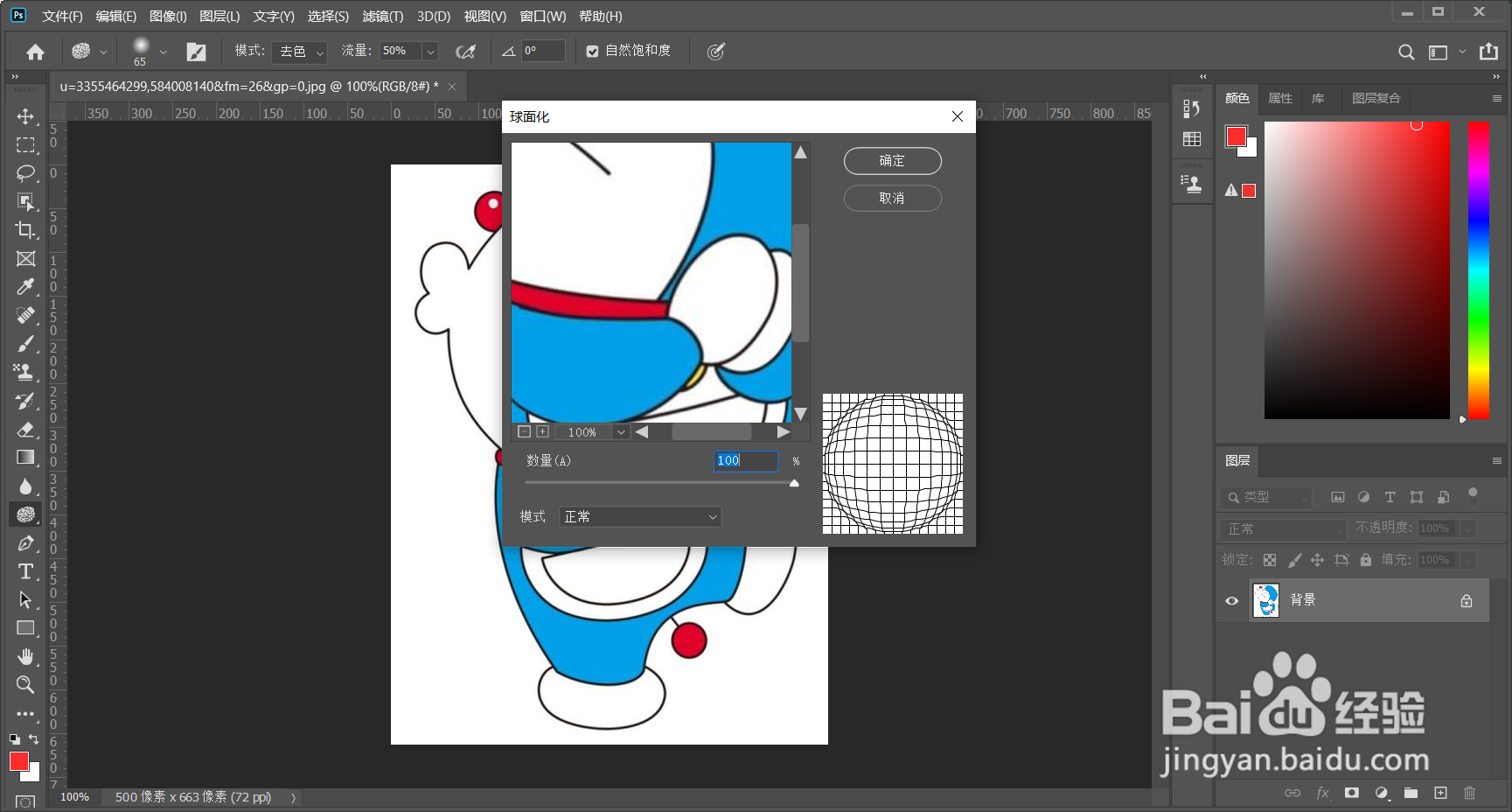
Task: Click the Home icon in options bar
Action: pyautogui.click(x=35, y=52)
